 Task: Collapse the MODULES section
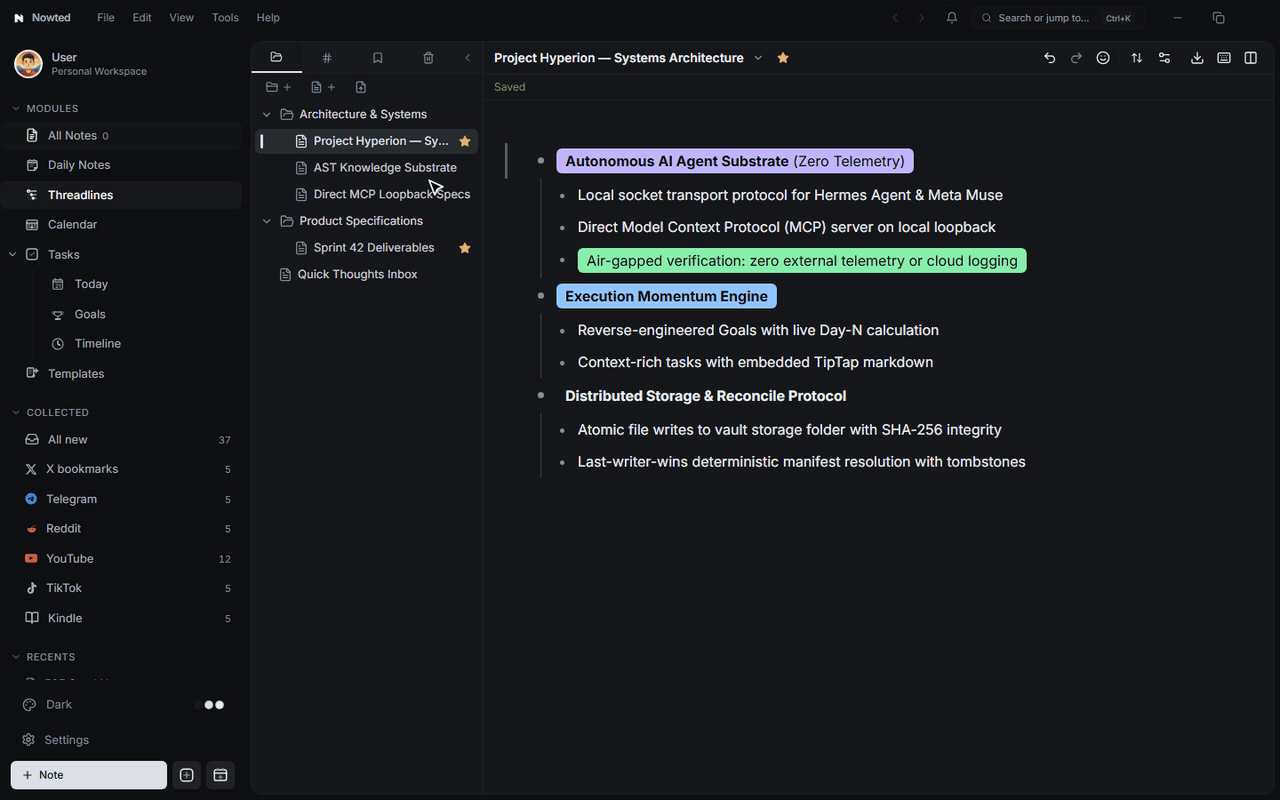tap(16, 108)
